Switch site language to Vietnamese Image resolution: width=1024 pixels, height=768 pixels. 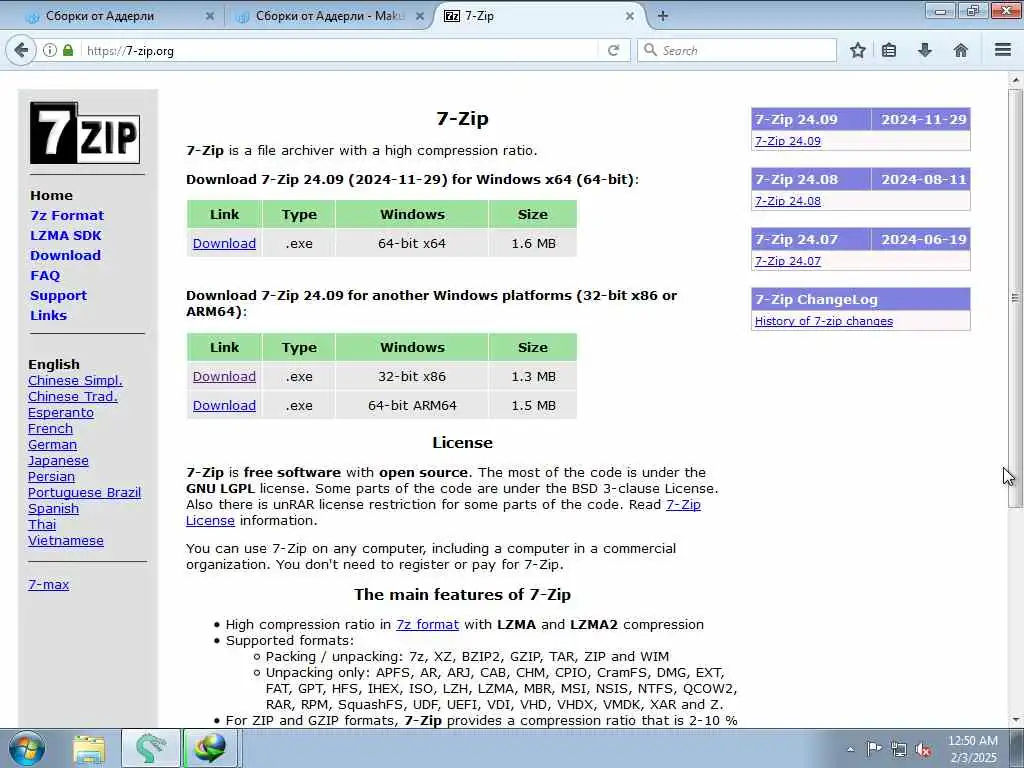[x=65, y=541]
